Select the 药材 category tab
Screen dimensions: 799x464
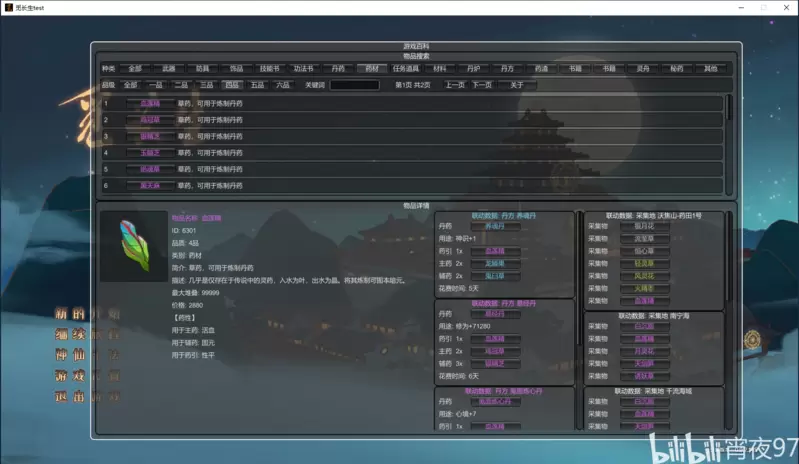(372, 68)
